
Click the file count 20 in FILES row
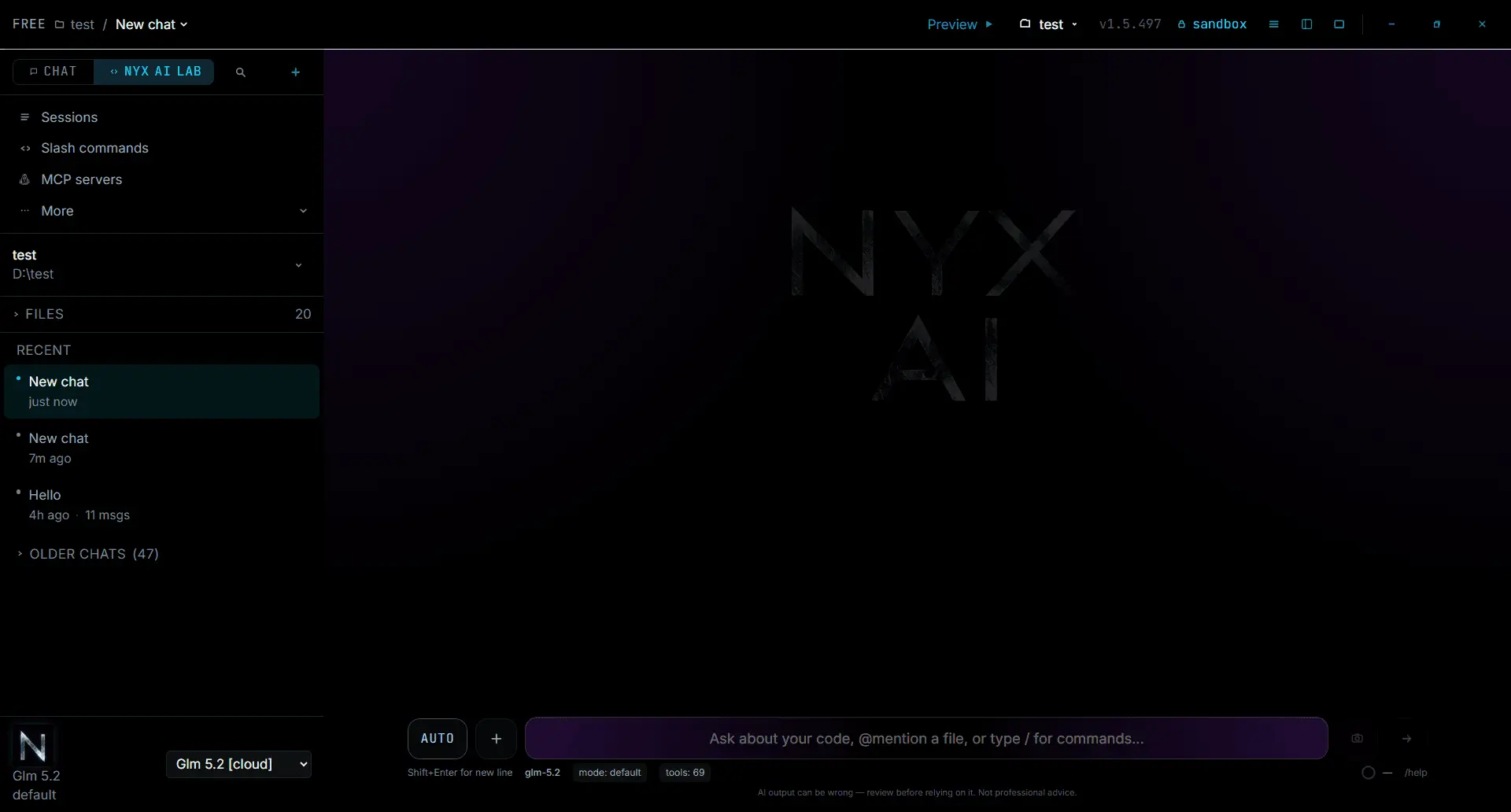303,314
